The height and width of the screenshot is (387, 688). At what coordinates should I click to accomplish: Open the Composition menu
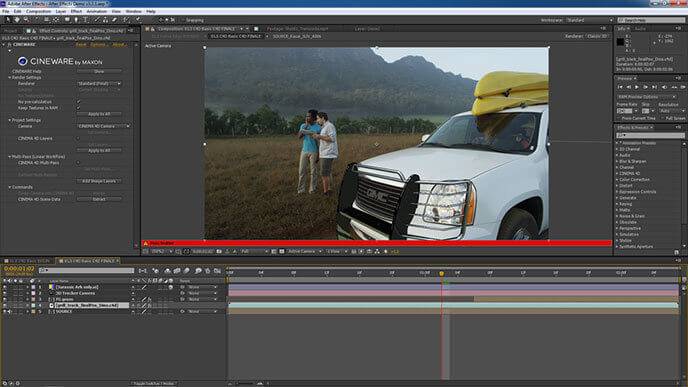click(39, 11)
